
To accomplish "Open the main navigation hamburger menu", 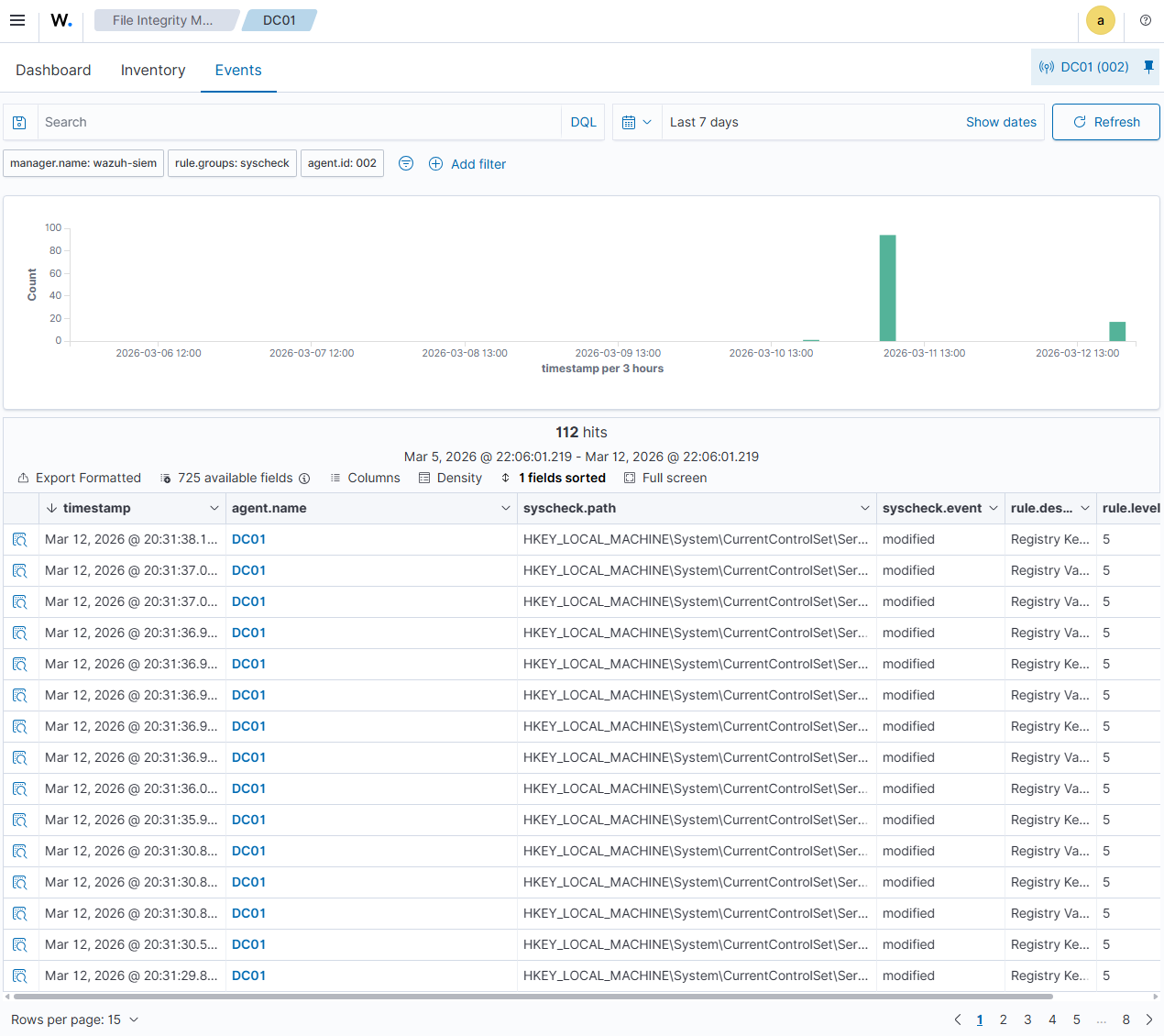I will click(x=17, y=20).
